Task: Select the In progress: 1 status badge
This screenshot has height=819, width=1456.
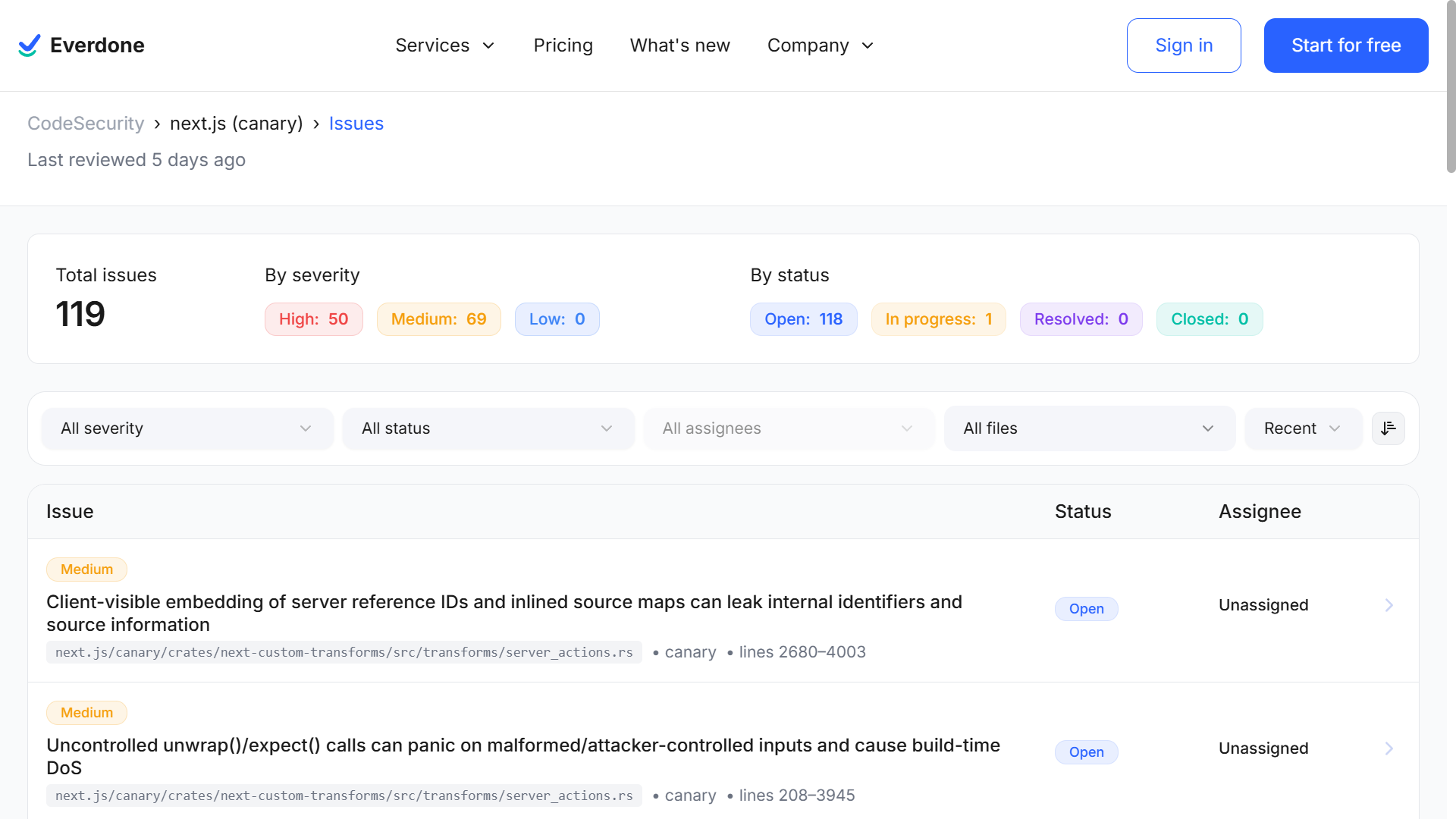Action: pos(938,319)
